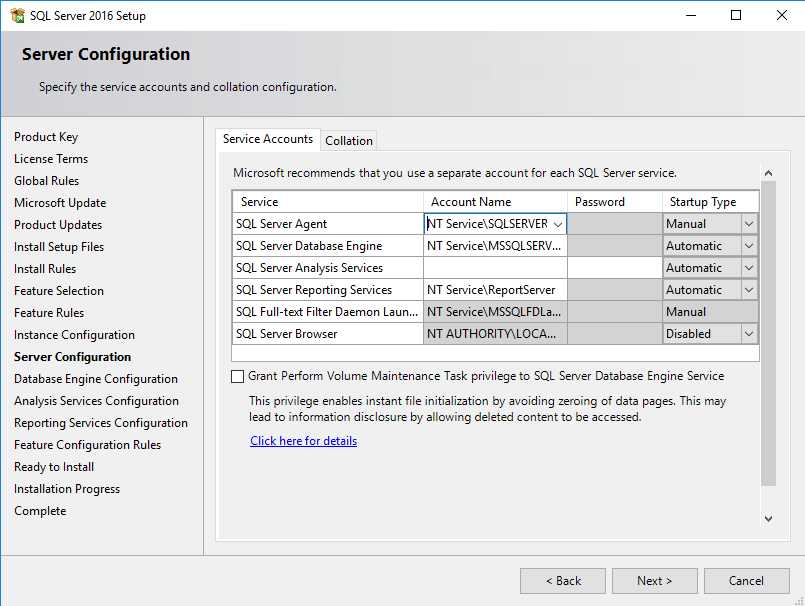Select SQL Full-text Filter Daemon Launcher row

[328, 312]
